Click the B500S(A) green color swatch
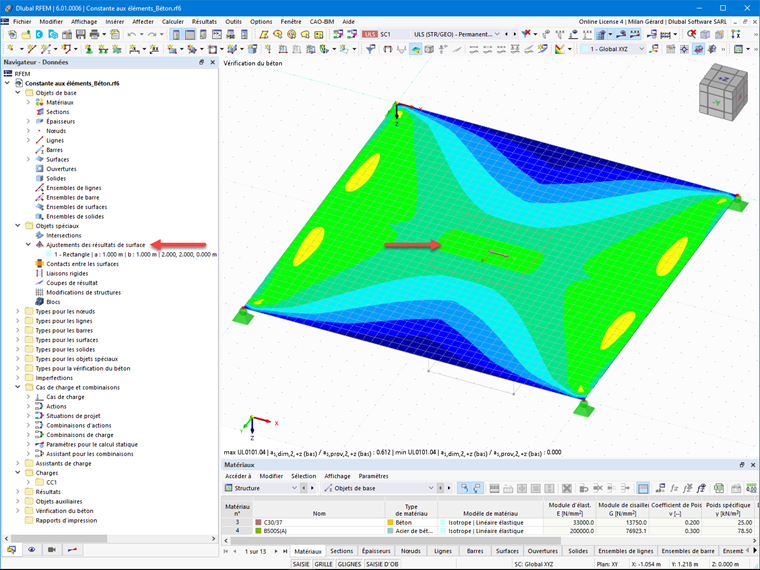The height and width of the screenshot is (570, 760). point(258,531)
